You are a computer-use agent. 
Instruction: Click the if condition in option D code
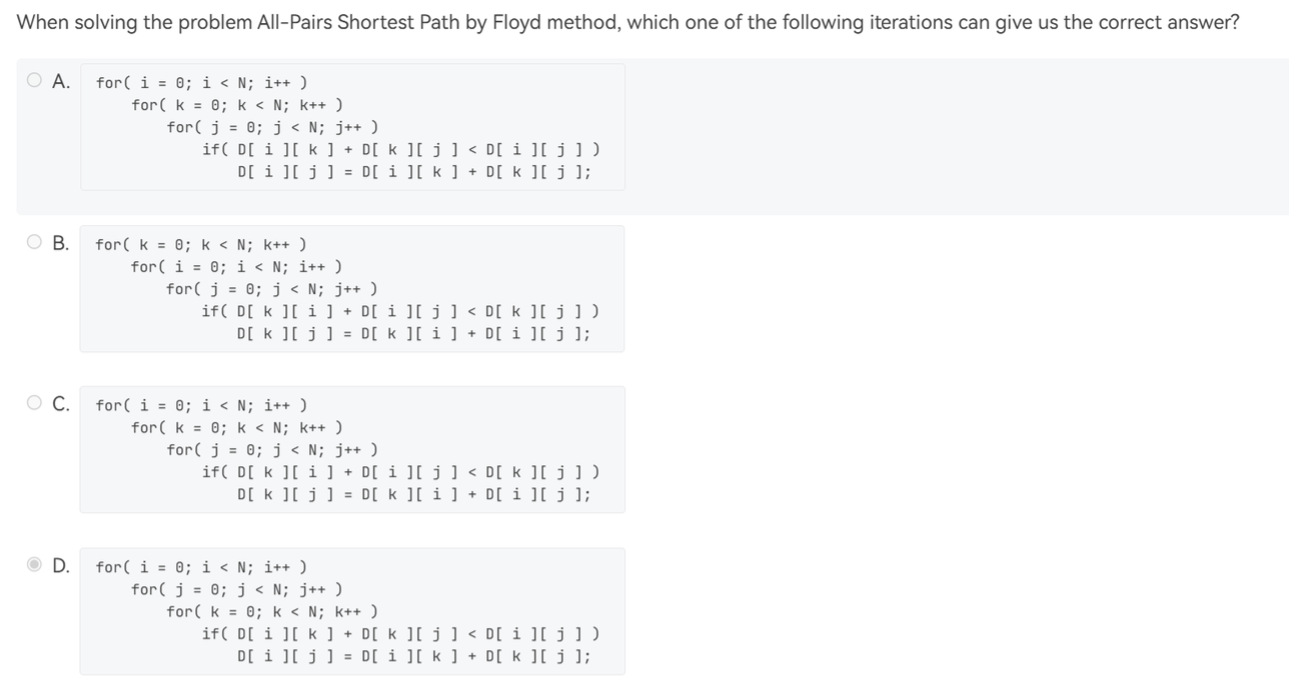(400, 634)
